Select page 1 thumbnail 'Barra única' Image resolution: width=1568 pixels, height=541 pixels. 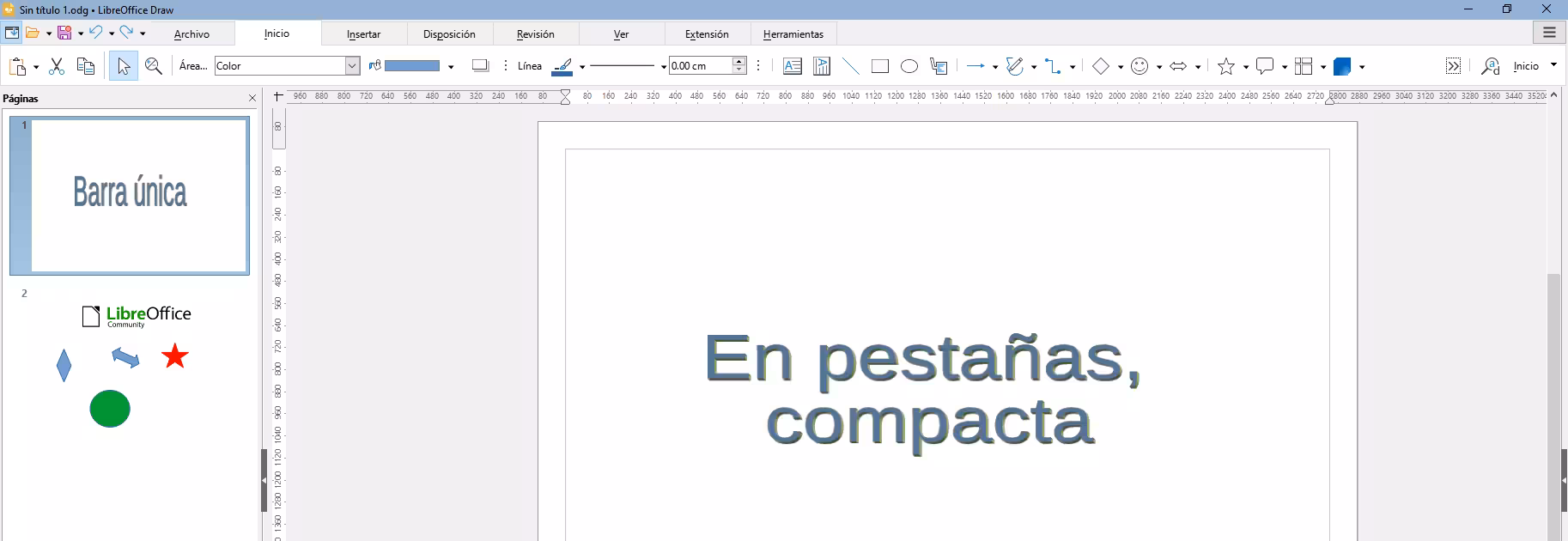[x=130, y=196]
